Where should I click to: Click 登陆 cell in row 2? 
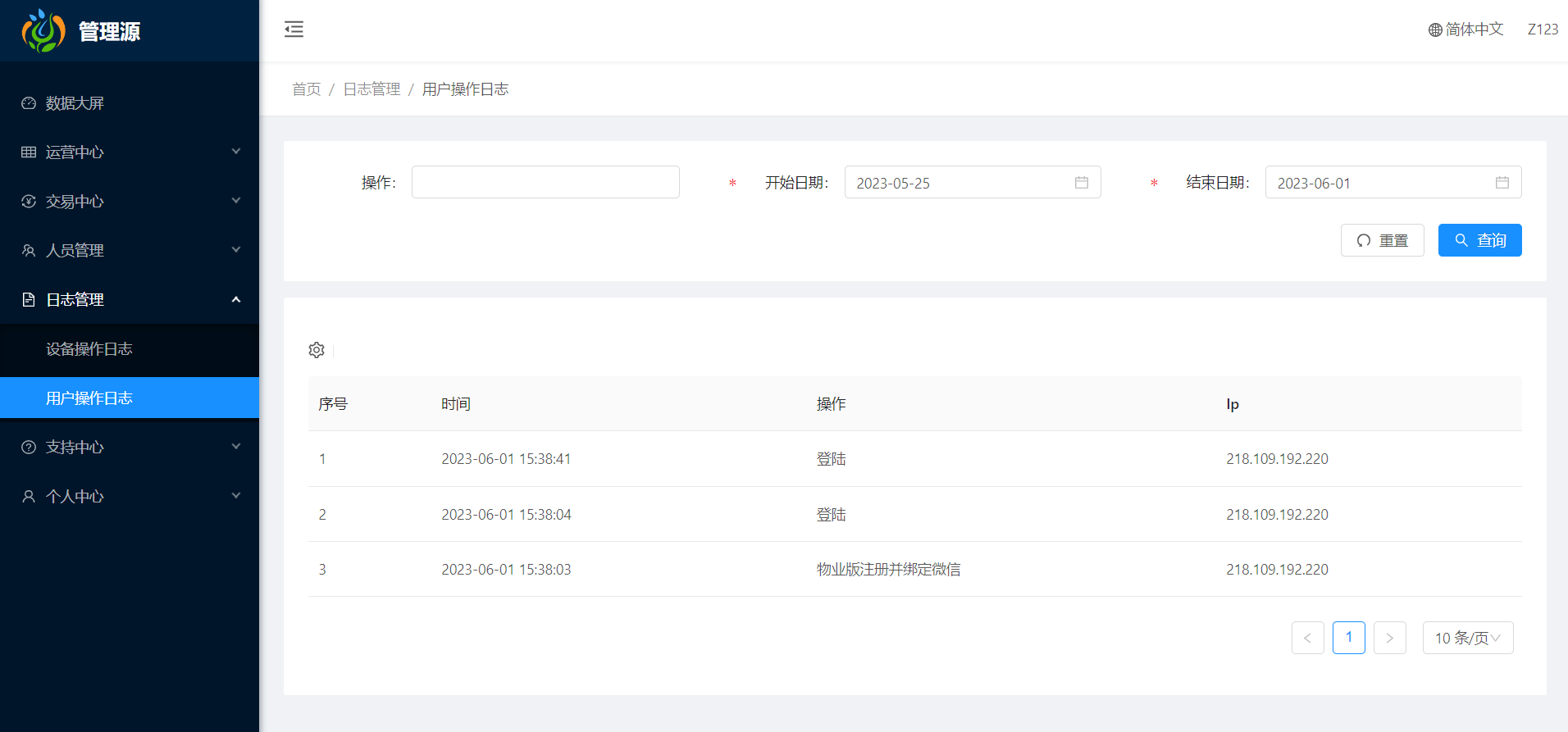pyautogui.click(x=831, y=515)
